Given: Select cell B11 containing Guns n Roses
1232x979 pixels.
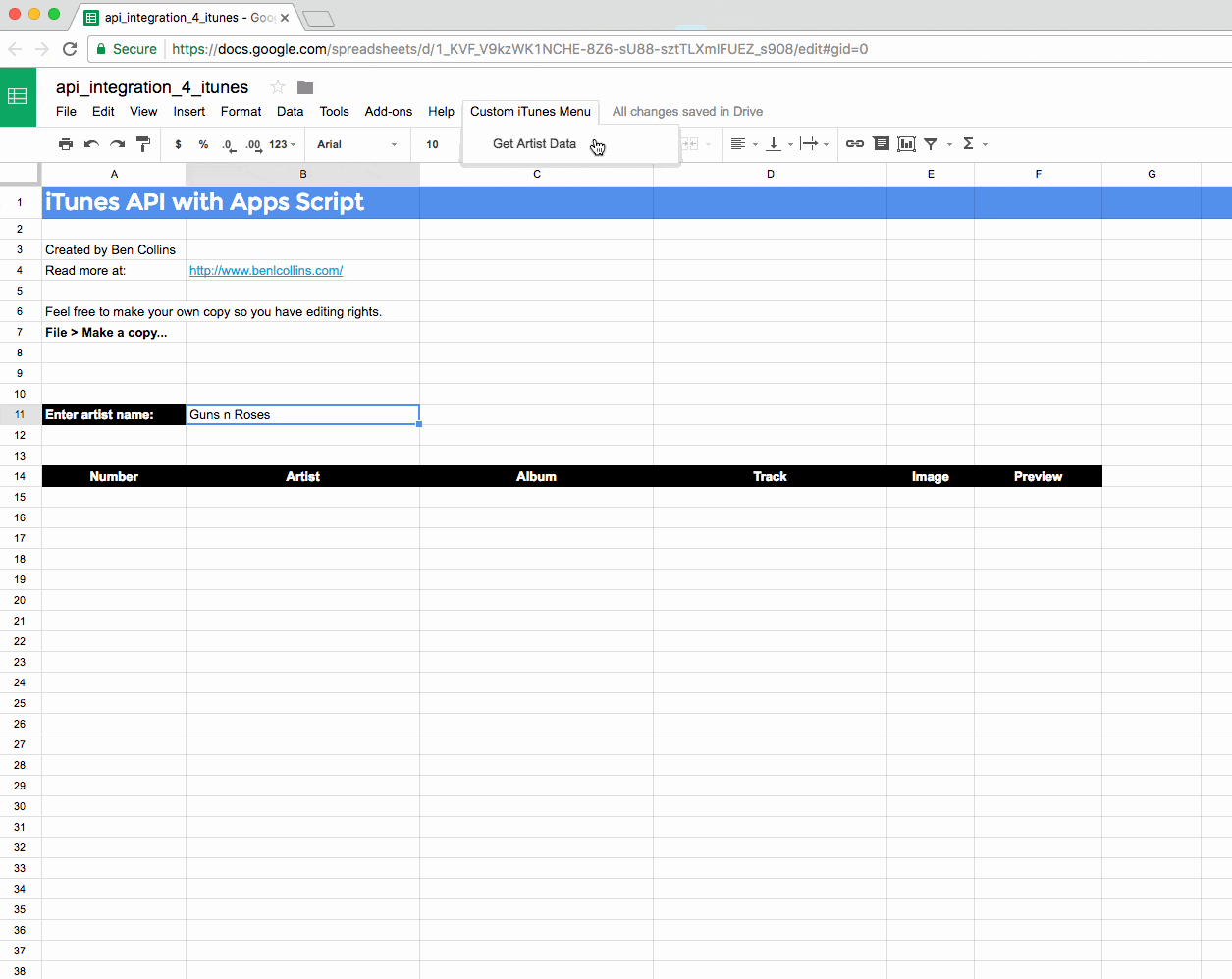Looking at the screenshot, I should 302,413.
